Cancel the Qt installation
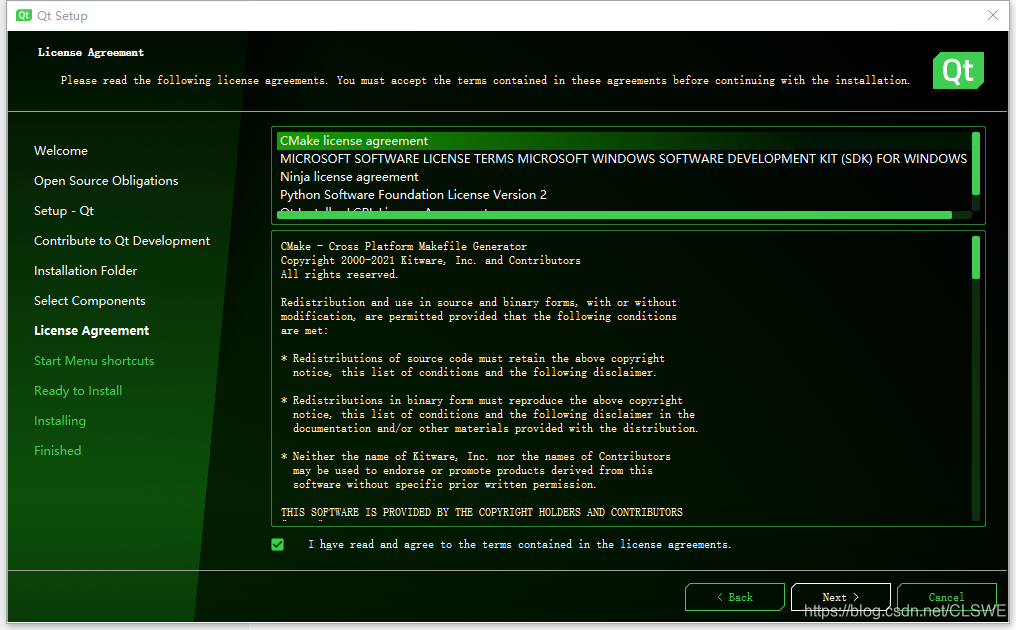This screenshot has height=630, width=1016. (x=946, y=597)
